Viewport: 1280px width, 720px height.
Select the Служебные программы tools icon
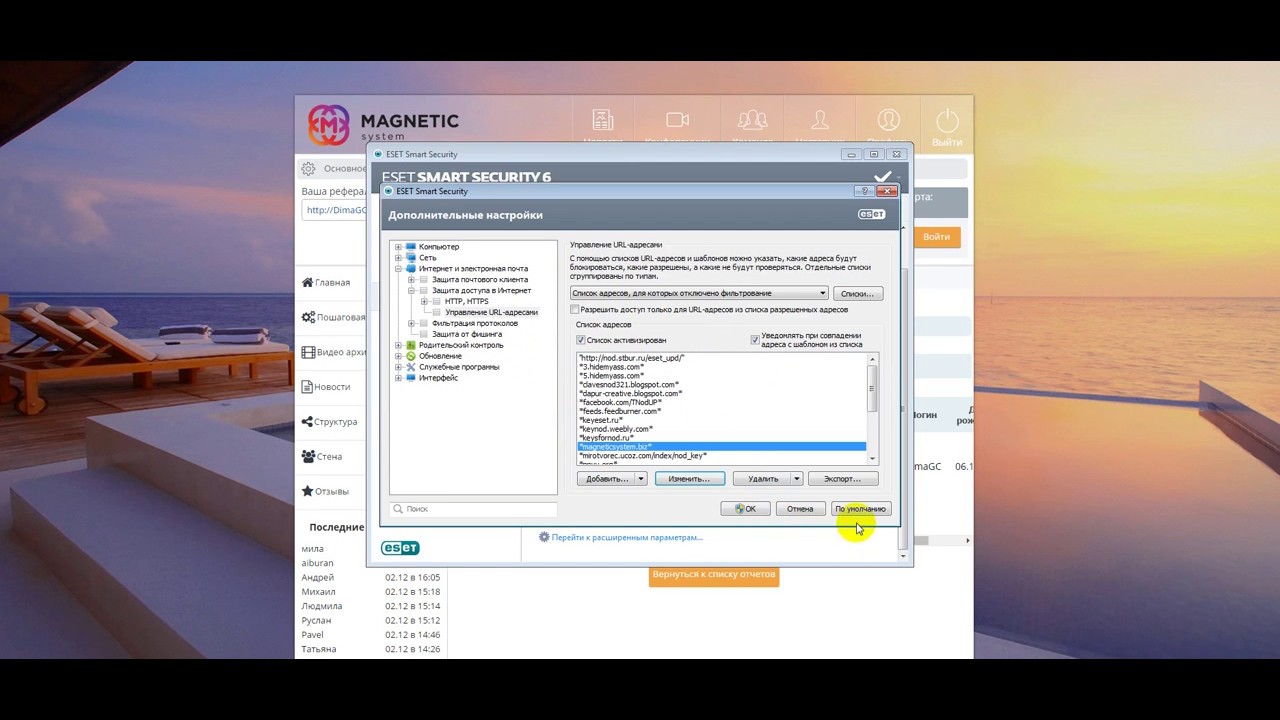[x=410, y=367]
